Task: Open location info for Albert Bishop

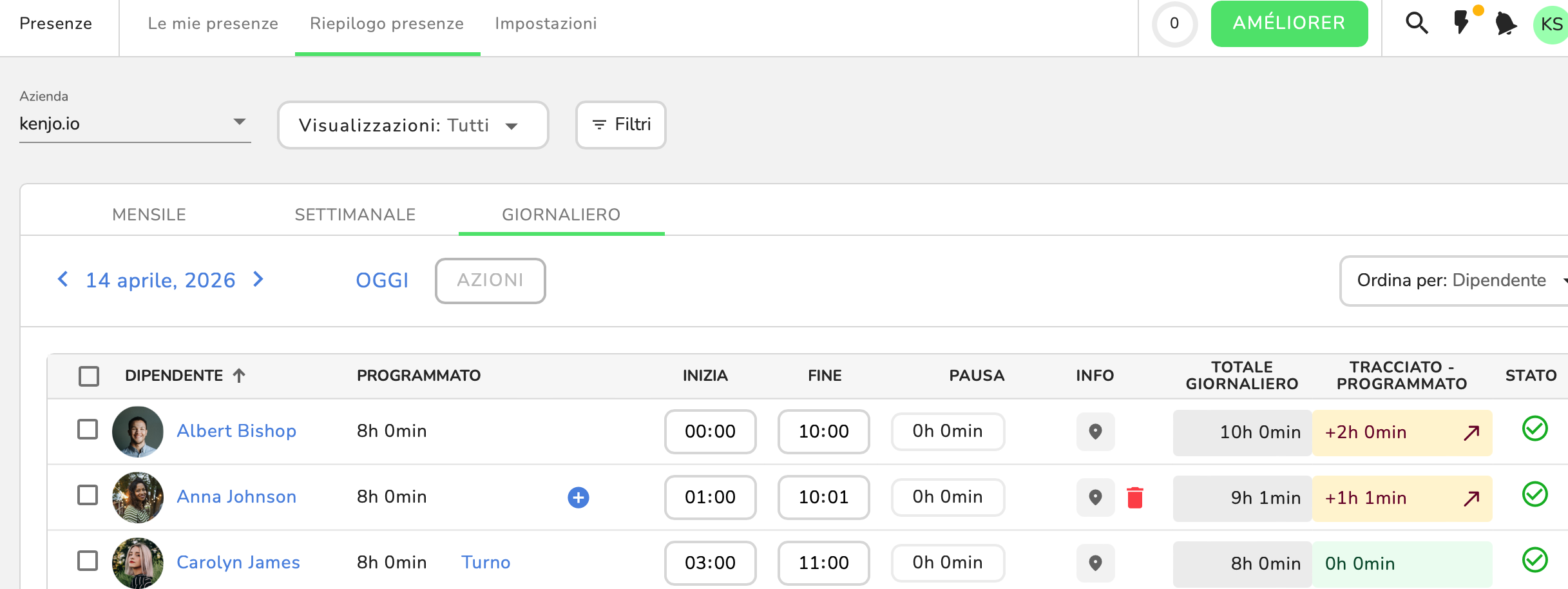Action: click(1095, 431)
